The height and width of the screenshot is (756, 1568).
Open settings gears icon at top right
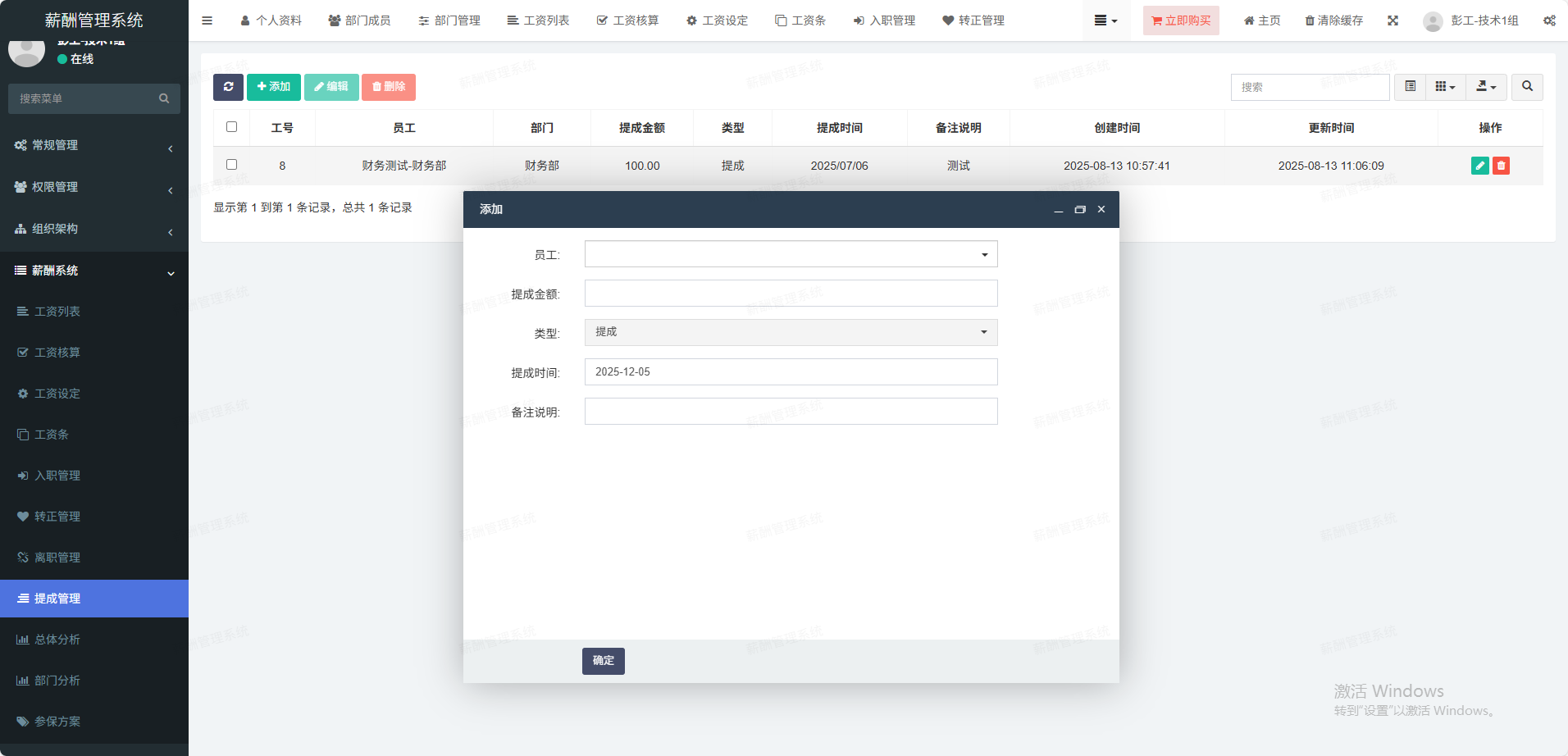[1548, 20]
